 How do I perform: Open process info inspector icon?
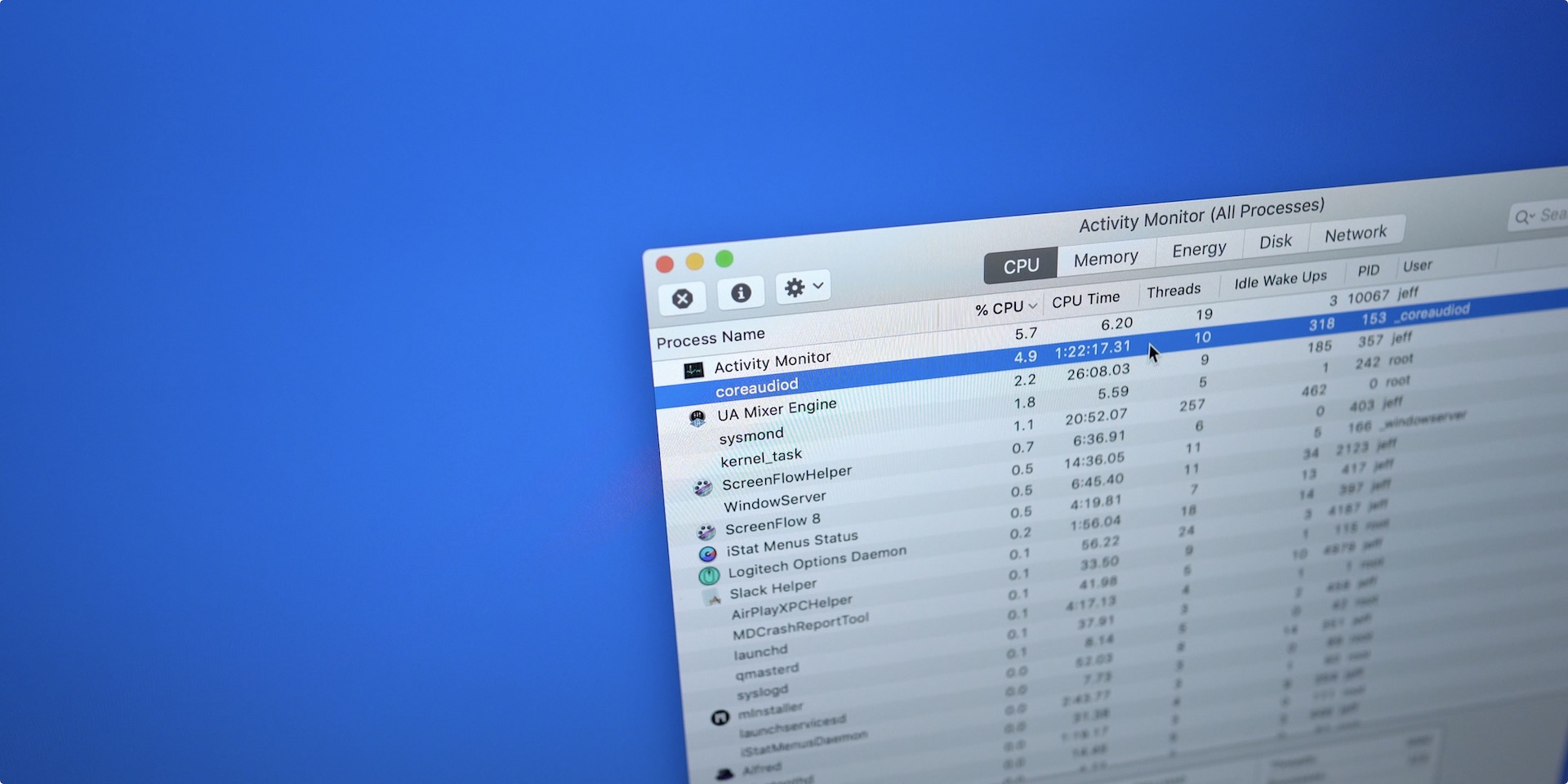click(x=741, y=293)
